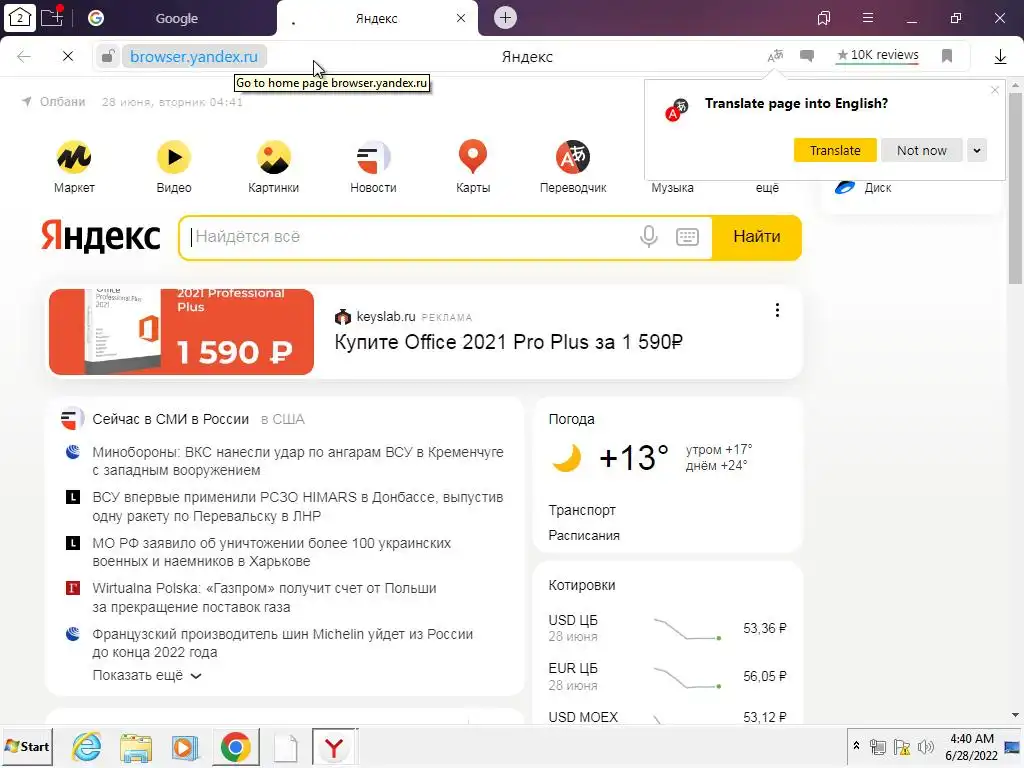Open the Минобороны ВКС news headline
The image size is (1024, 768).
click(298, 461)
